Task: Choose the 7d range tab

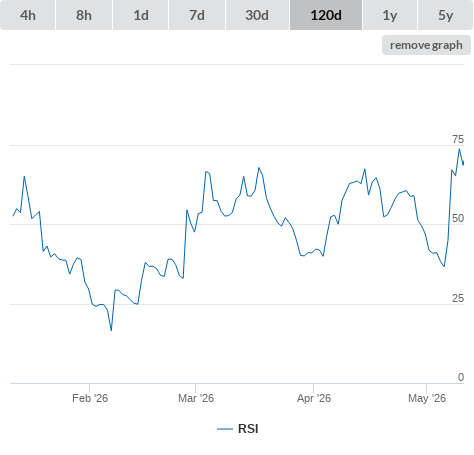Action: click(x=197, y=15)
